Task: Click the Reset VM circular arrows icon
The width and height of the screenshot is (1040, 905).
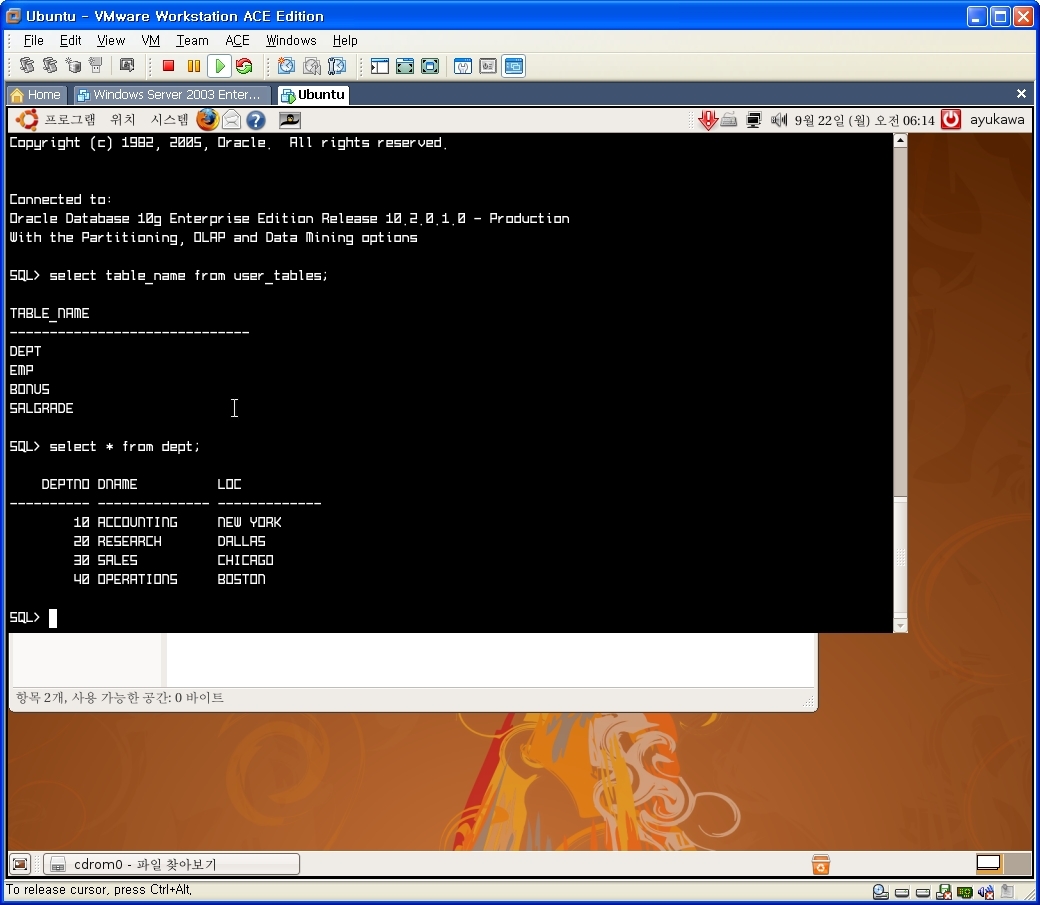Action: [244, 66]
